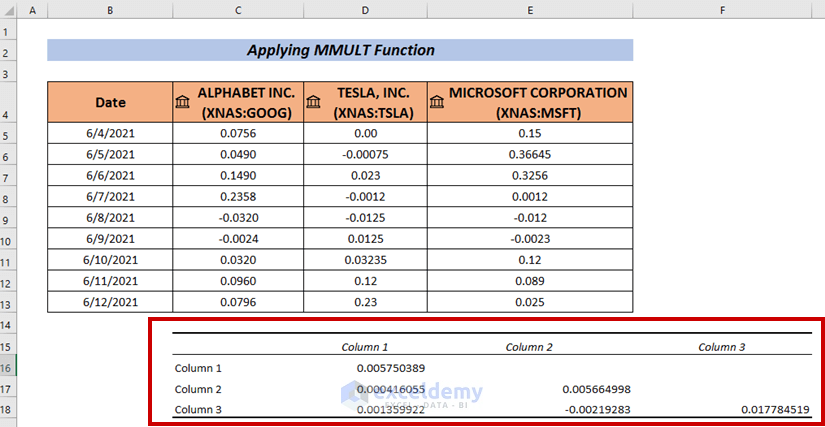Select column A header
This screenshot has width=825, height=427.
(32, 10)
